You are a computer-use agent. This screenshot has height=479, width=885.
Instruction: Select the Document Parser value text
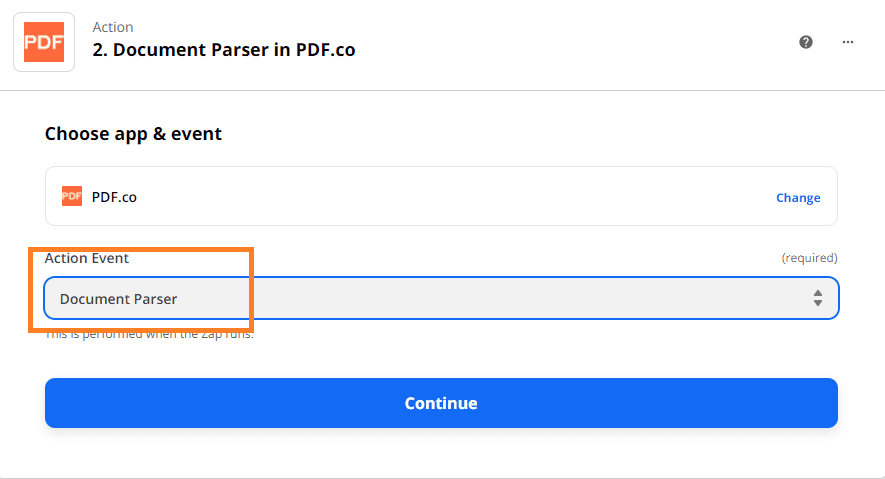pyautogui.click(x=118, y=299)
